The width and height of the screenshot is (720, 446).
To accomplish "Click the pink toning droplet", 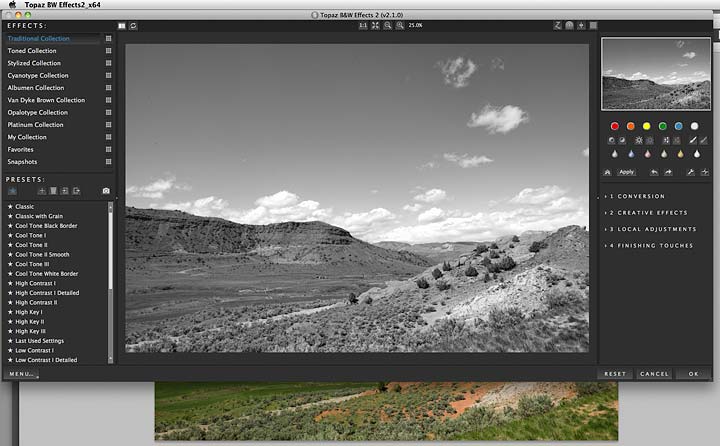I will click(647, 154).
